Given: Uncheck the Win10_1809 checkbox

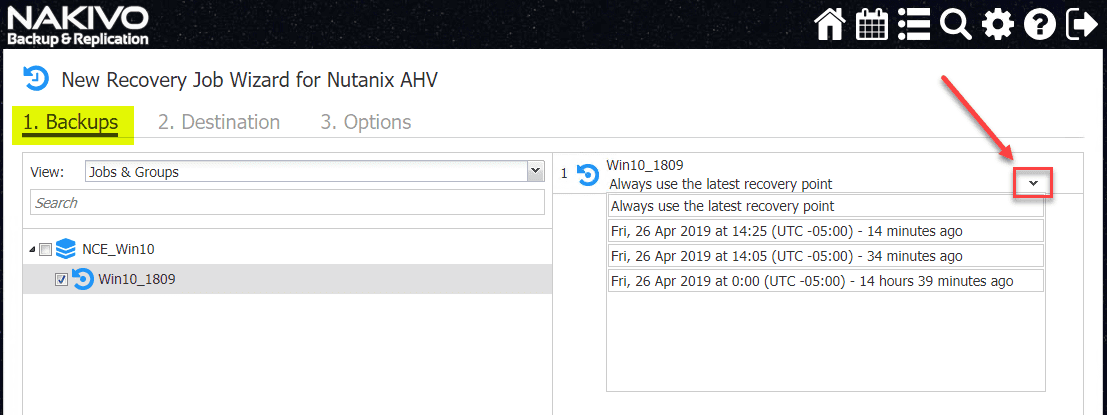Looking at the screenshot, I should click(x=61, y=280).
